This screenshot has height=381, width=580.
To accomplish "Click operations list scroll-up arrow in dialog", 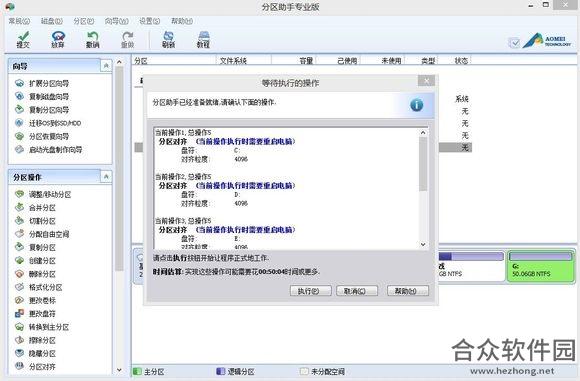I will click(x=423, y=132).
